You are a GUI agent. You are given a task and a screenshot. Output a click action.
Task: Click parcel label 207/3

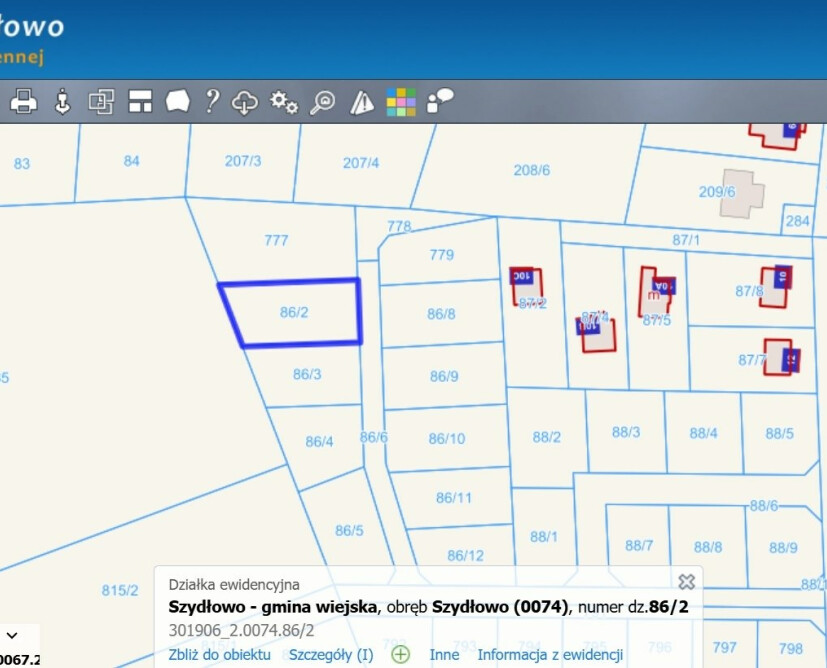[x=243, y=161]
